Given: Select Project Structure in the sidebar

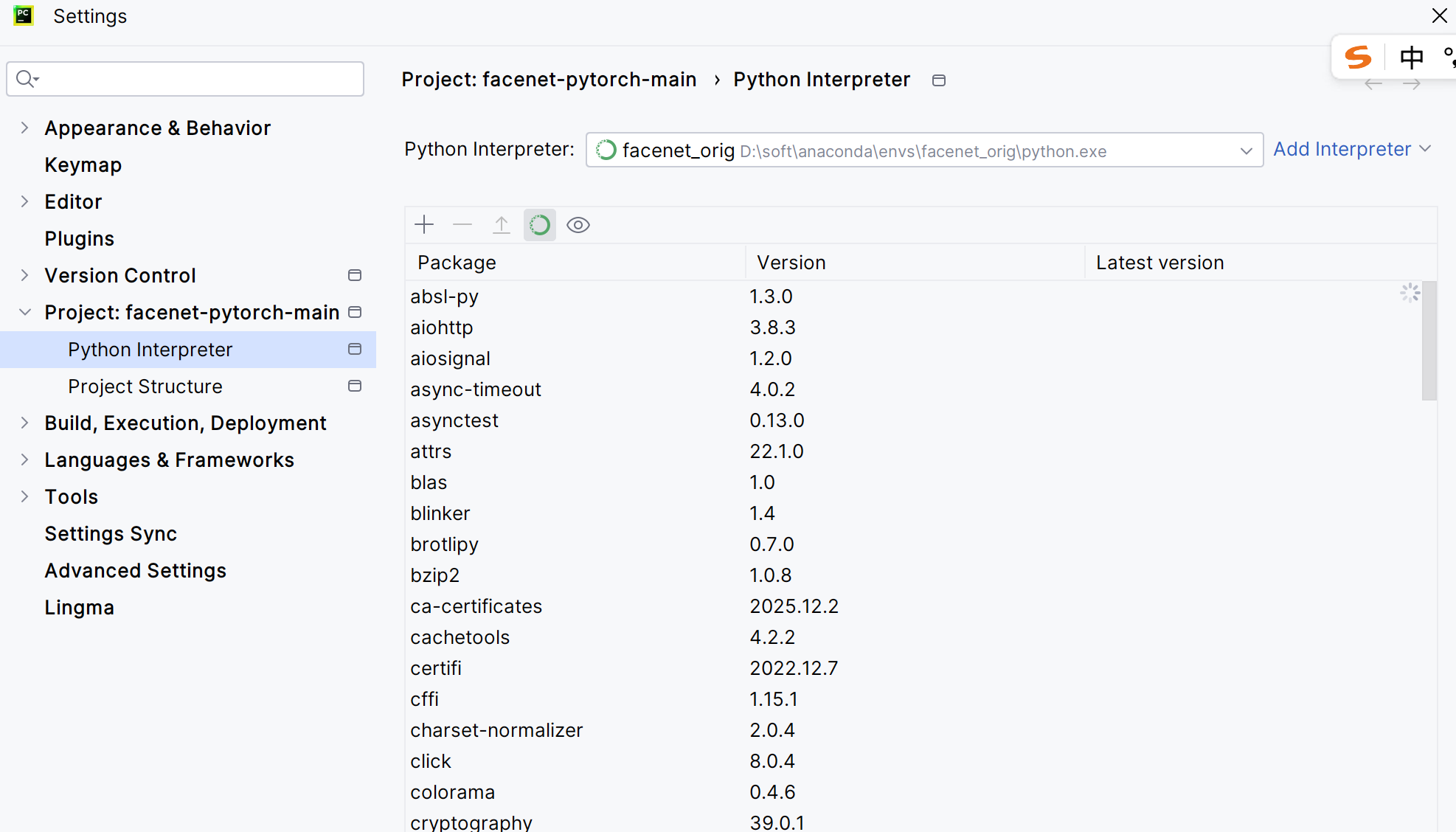Looking at the screenshot, I should point(145,386).
